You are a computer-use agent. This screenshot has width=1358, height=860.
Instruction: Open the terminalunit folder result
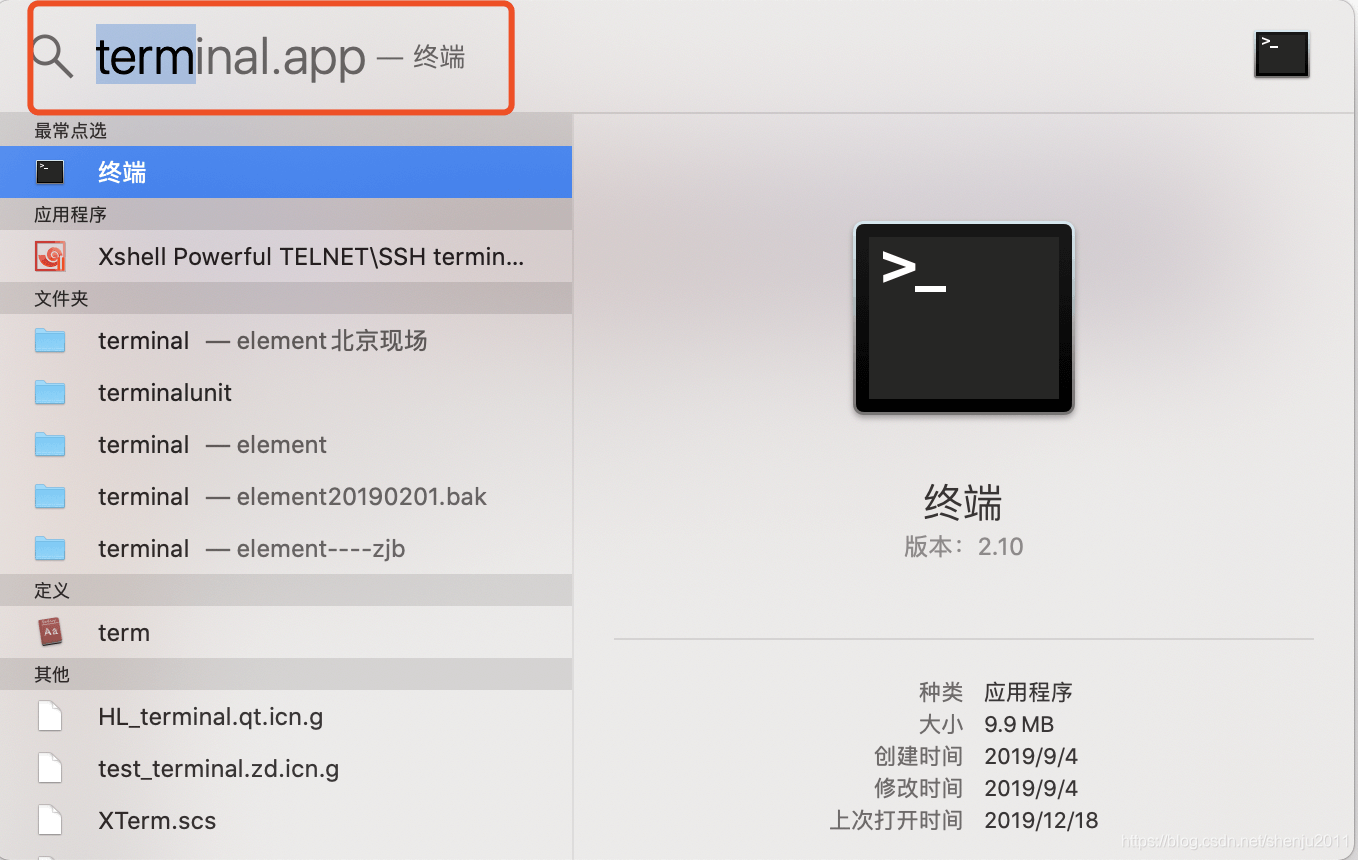(x=165, y=392)
